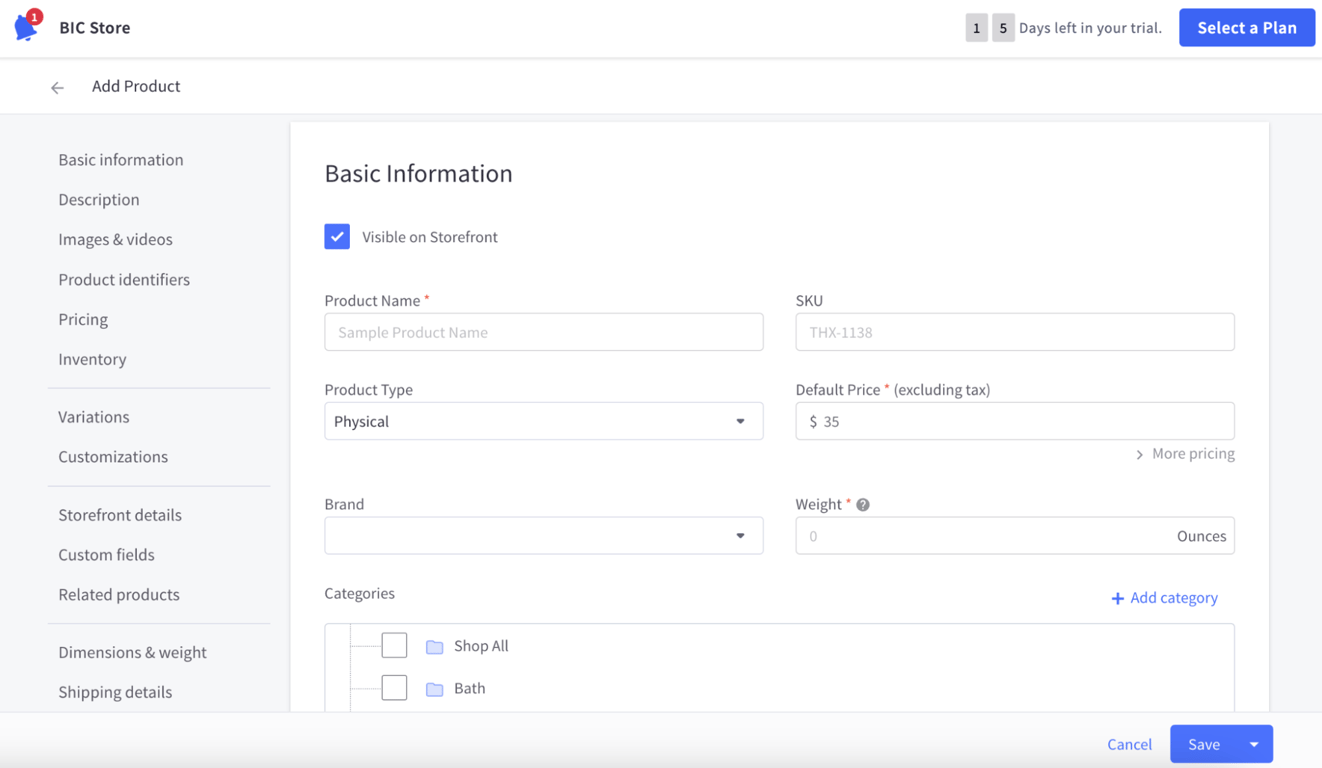This screenshot has height=768, width=1322.
Task: Check the Shop All category checkbox
Action: (394, 645)
